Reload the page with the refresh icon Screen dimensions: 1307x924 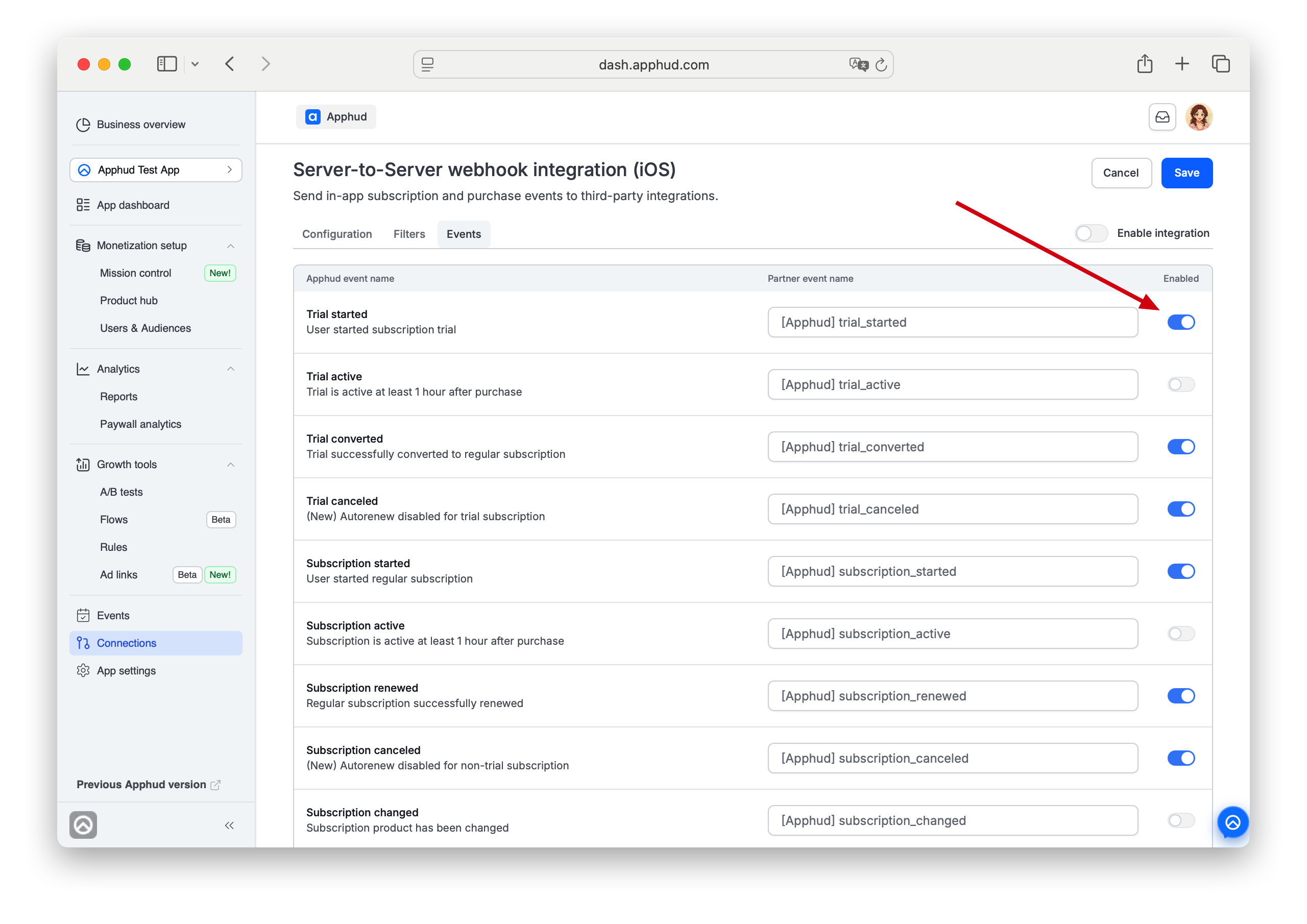[x=881, y=64]
